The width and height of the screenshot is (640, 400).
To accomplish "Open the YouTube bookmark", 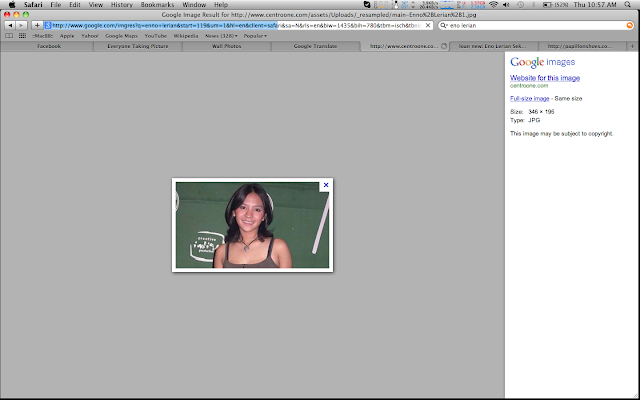I will [156, 36].
